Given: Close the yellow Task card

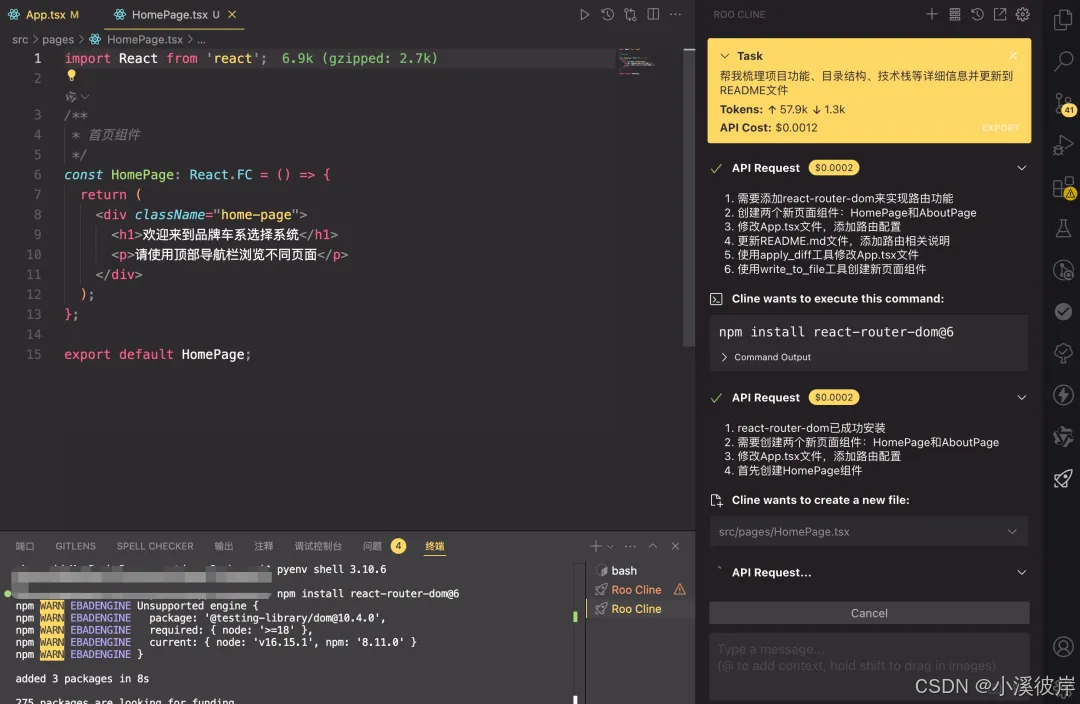Looking at the screenshot, I should pos(1012,56).
